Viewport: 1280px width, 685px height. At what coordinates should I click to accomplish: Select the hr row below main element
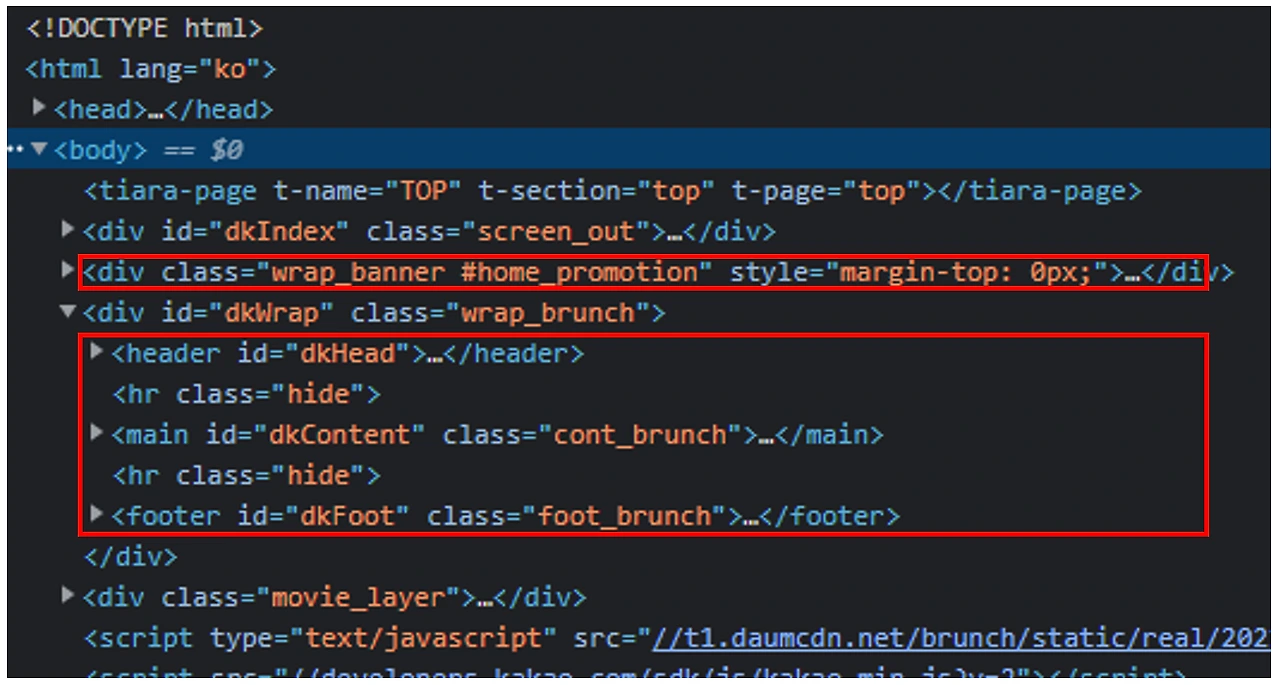246,475
